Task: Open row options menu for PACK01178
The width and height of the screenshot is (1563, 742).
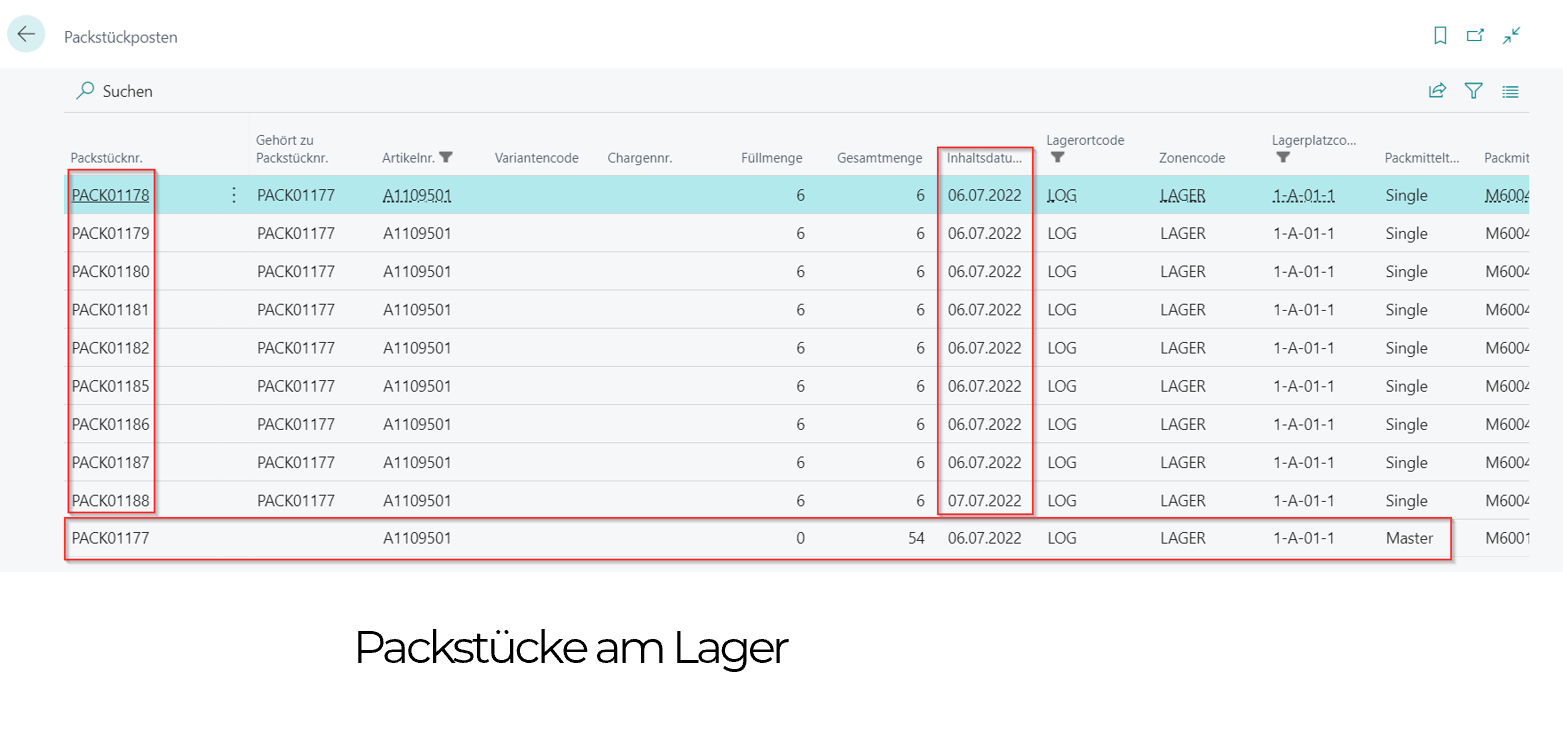Action: click(x=234, y=195)
